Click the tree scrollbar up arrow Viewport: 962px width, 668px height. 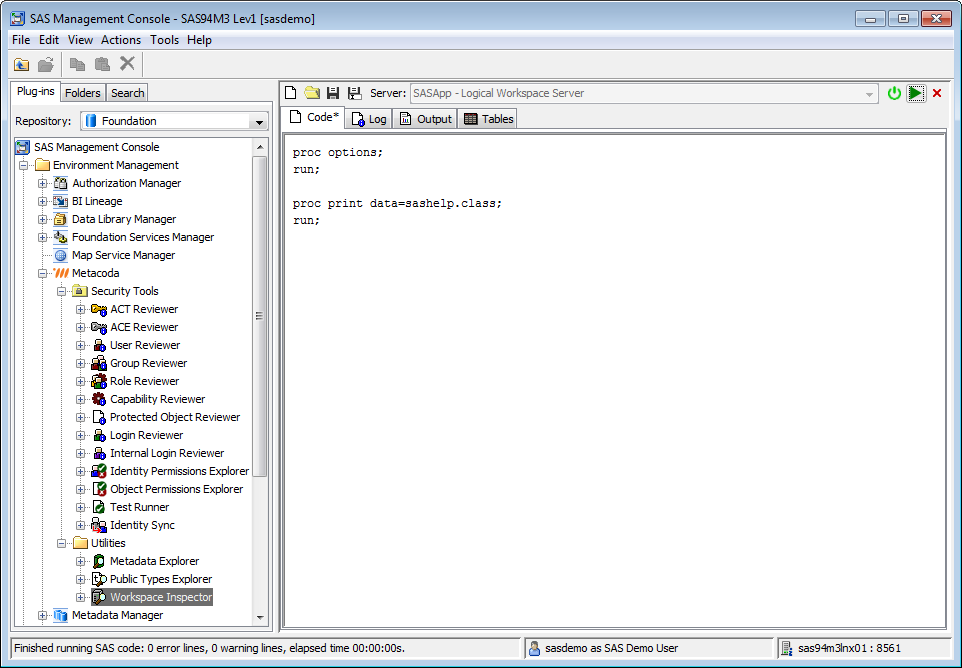click(260, 147)
